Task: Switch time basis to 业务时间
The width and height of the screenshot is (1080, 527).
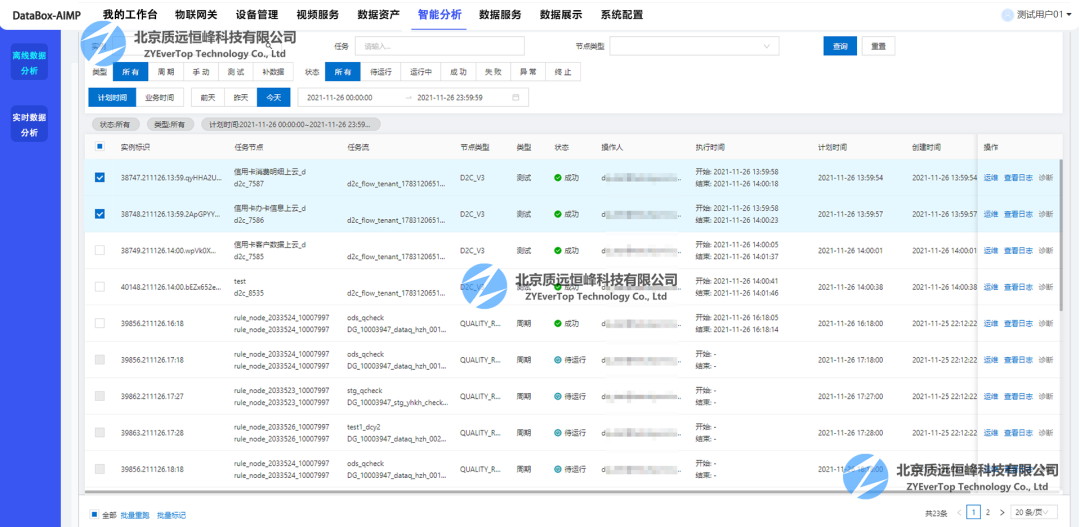Action: pyautogui.click(x=160, y=98)
